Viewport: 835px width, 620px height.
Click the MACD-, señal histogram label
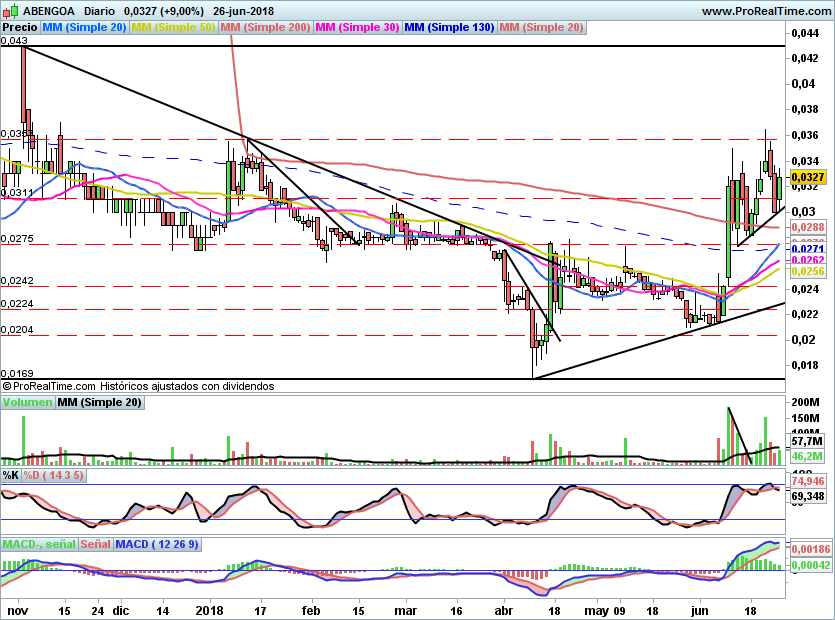[39, 544]
